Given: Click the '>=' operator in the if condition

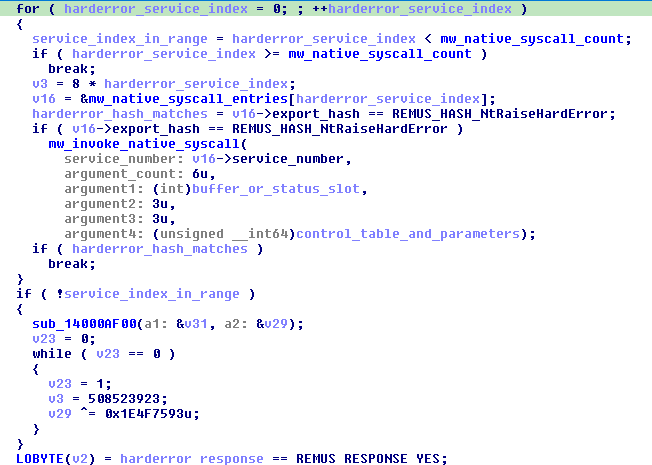Looking at the screenshot, I should click(x=272, y=54).
